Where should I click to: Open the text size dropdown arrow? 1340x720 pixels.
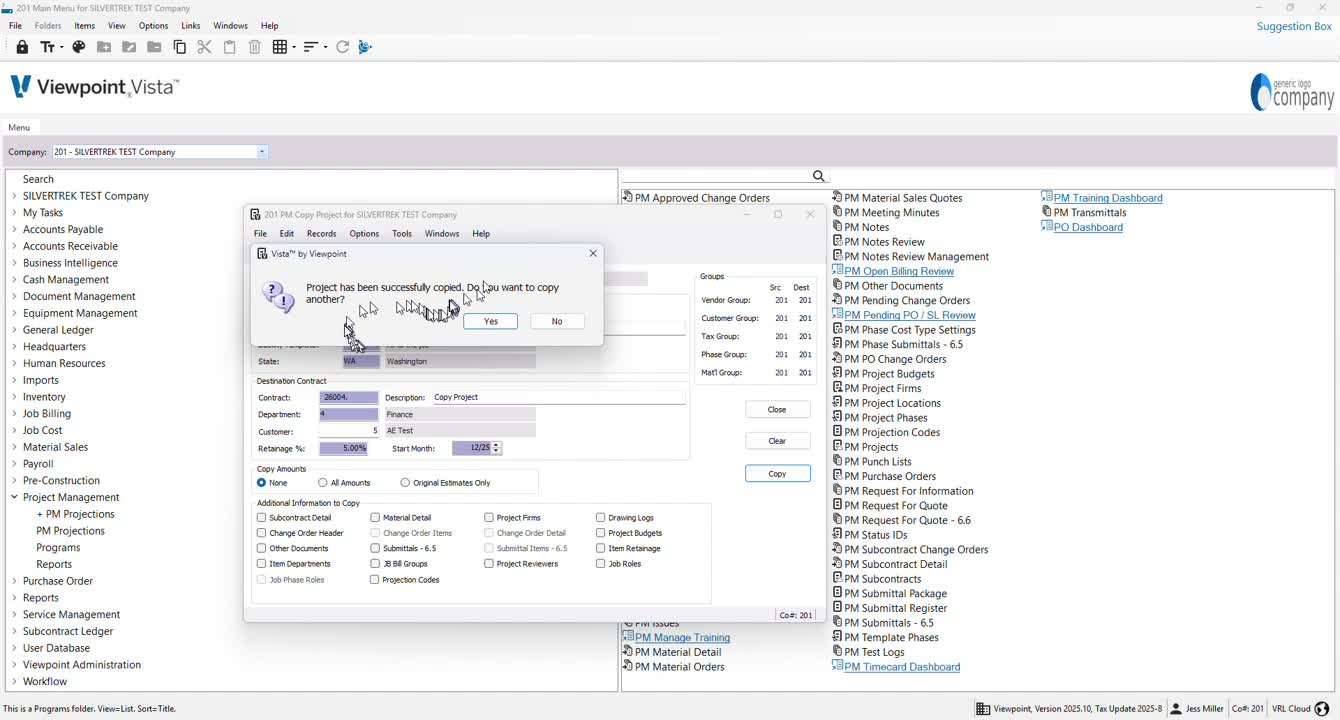point(61,47)
